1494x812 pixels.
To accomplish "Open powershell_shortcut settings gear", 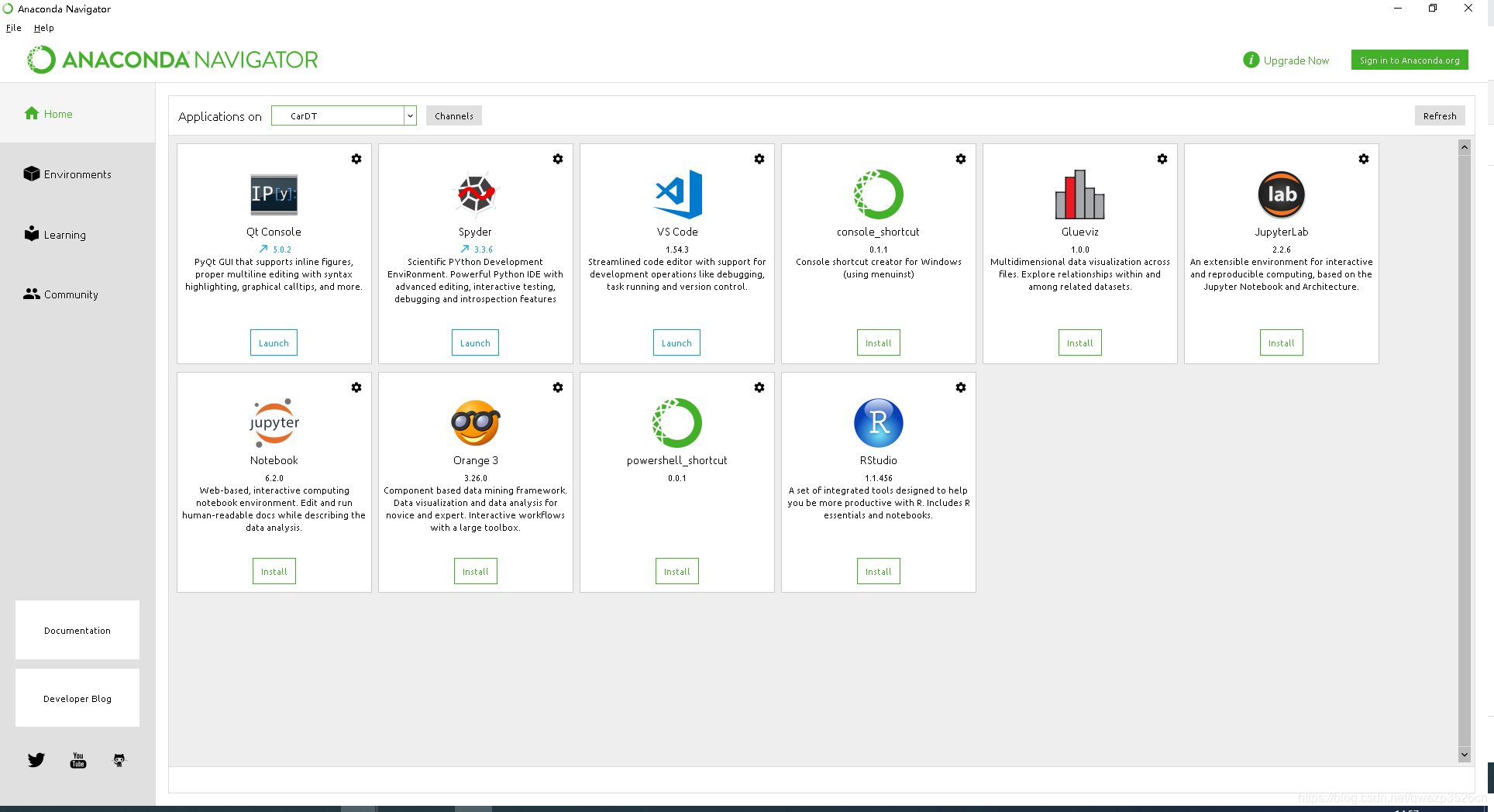I will pos(759,387).
